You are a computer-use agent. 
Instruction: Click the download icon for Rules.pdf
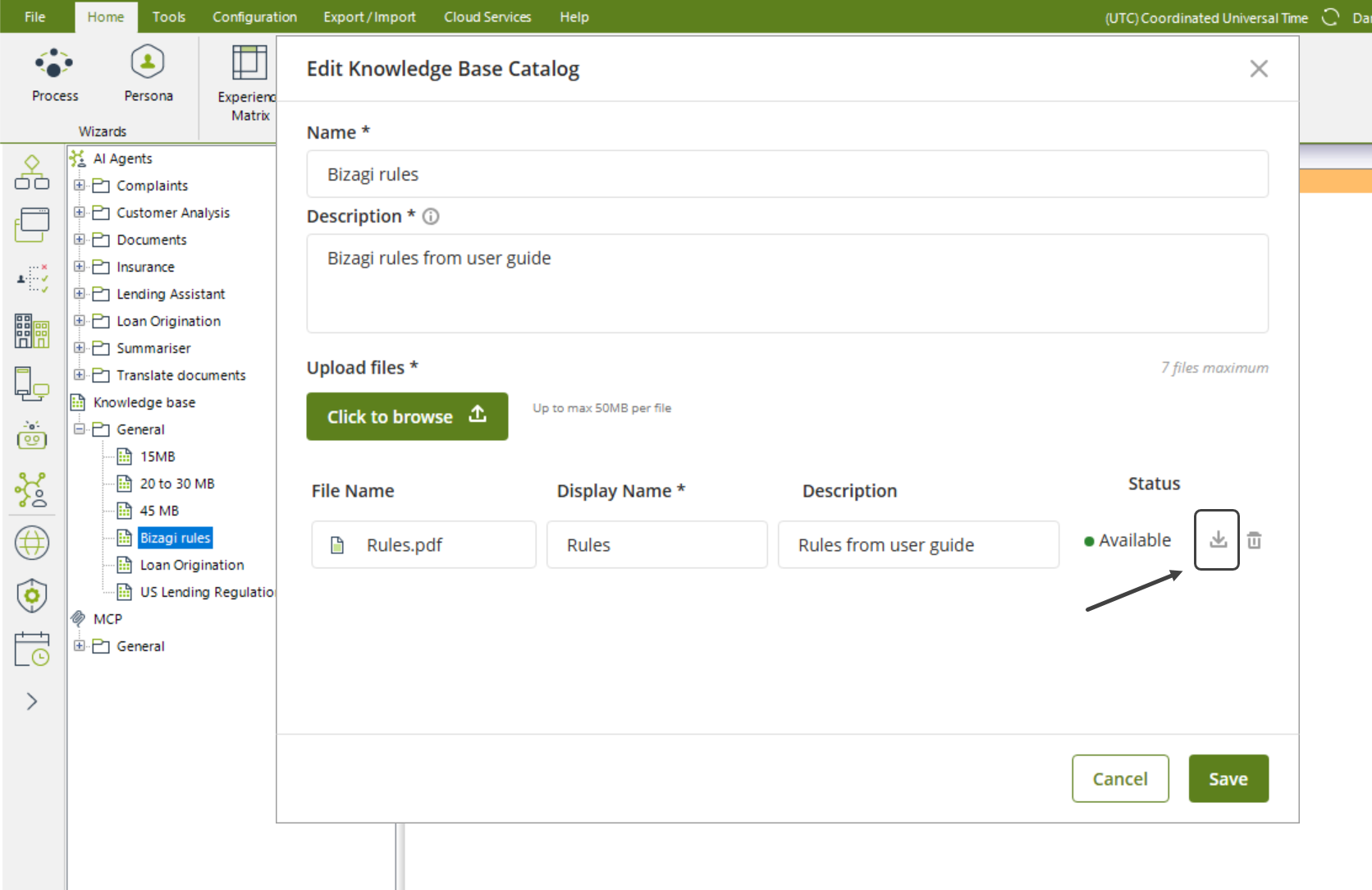1218,539
